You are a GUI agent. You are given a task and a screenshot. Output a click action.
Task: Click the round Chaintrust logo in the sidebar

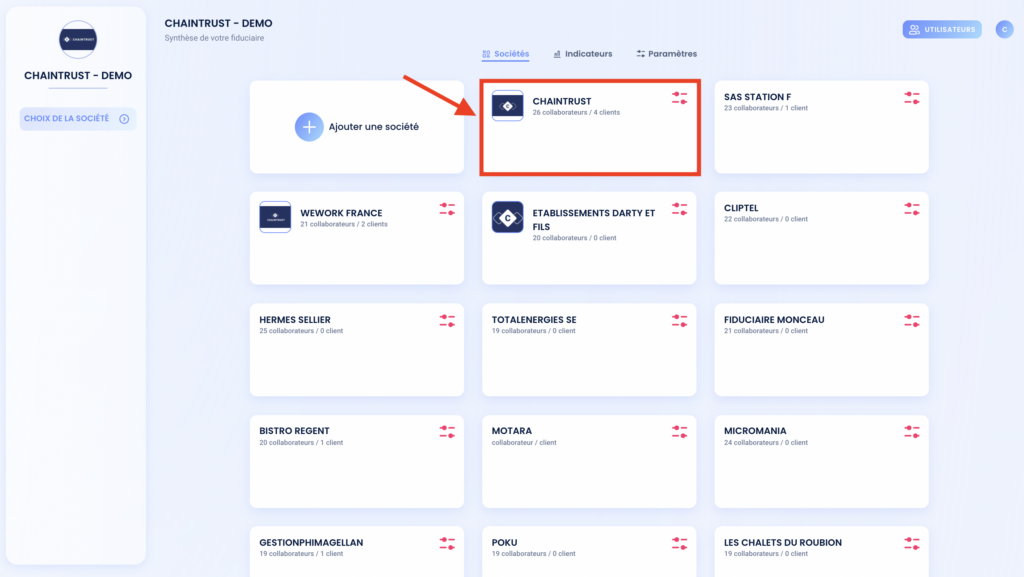pyautogui.click(x=78, y=39)
